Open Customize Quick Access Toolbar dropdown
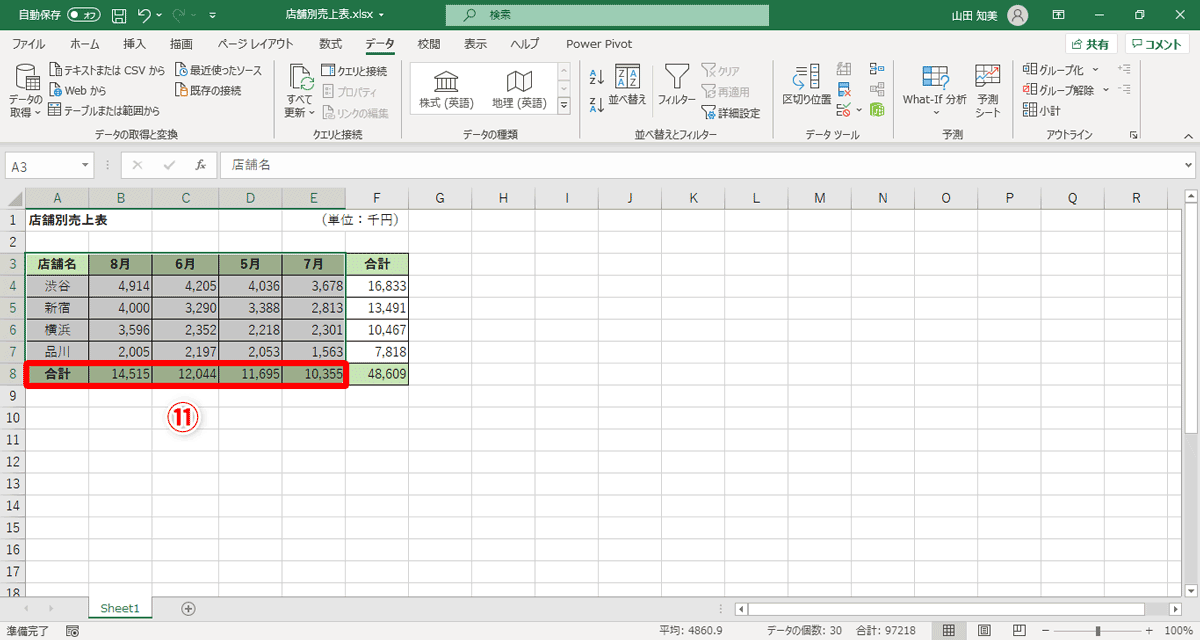 [212, 16]
